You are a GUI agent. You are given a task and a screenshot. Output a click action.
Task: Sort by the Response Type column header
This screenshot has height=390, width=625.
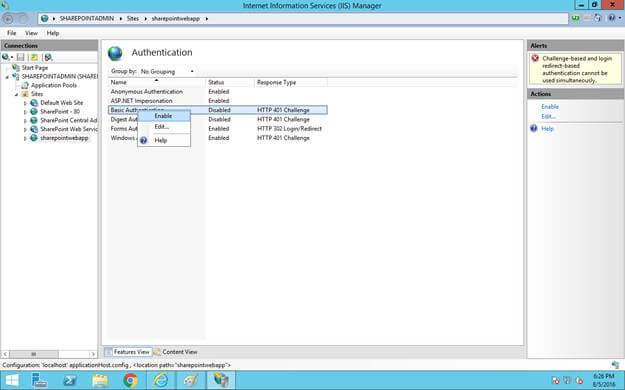click(291, 83)
